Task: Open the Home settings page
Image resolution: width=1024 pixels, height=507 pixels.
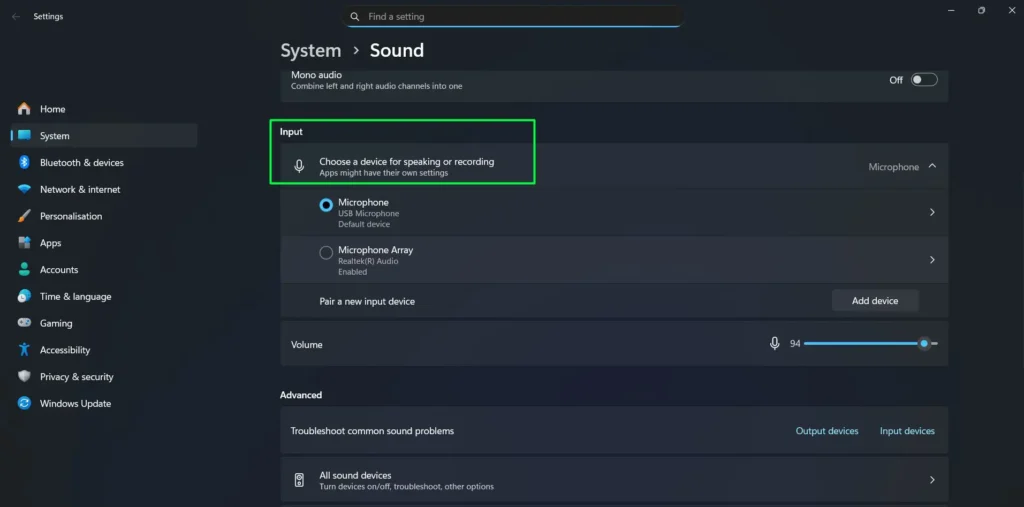Action: tap(104, 109)
